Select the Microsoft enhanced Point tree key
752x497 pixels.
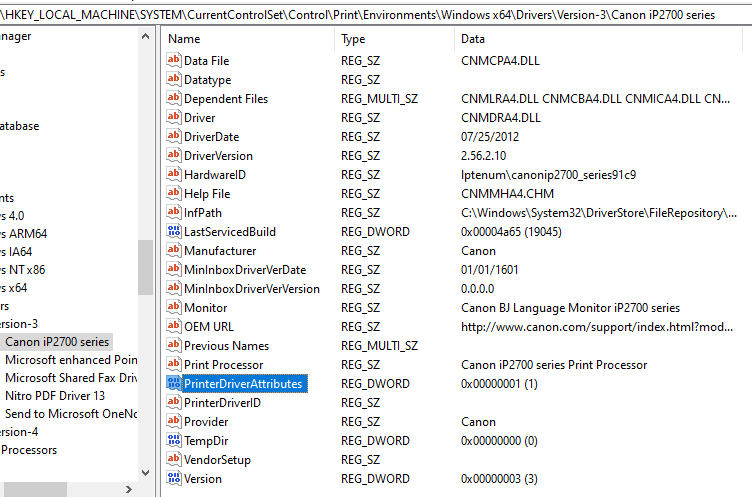coord(71,360)
